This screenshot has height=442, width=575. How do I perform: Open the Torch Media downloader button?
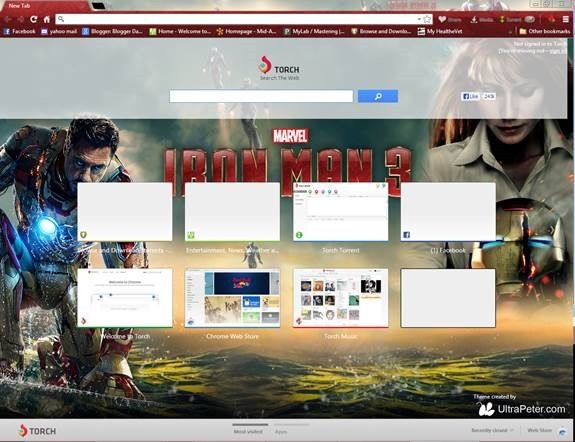coord(482,19)
